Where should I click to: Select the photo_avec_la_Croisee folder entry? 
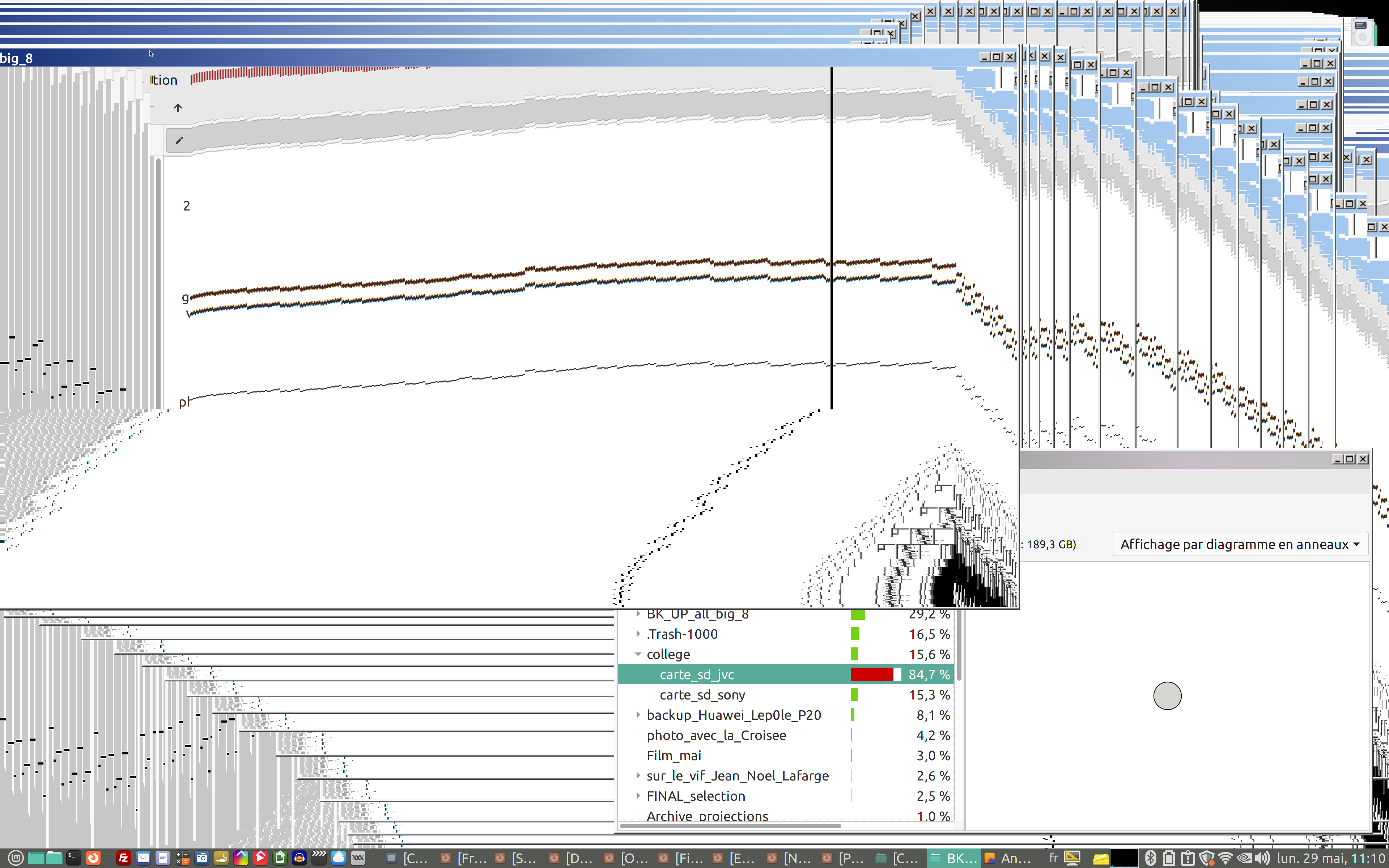click(716, 735)
